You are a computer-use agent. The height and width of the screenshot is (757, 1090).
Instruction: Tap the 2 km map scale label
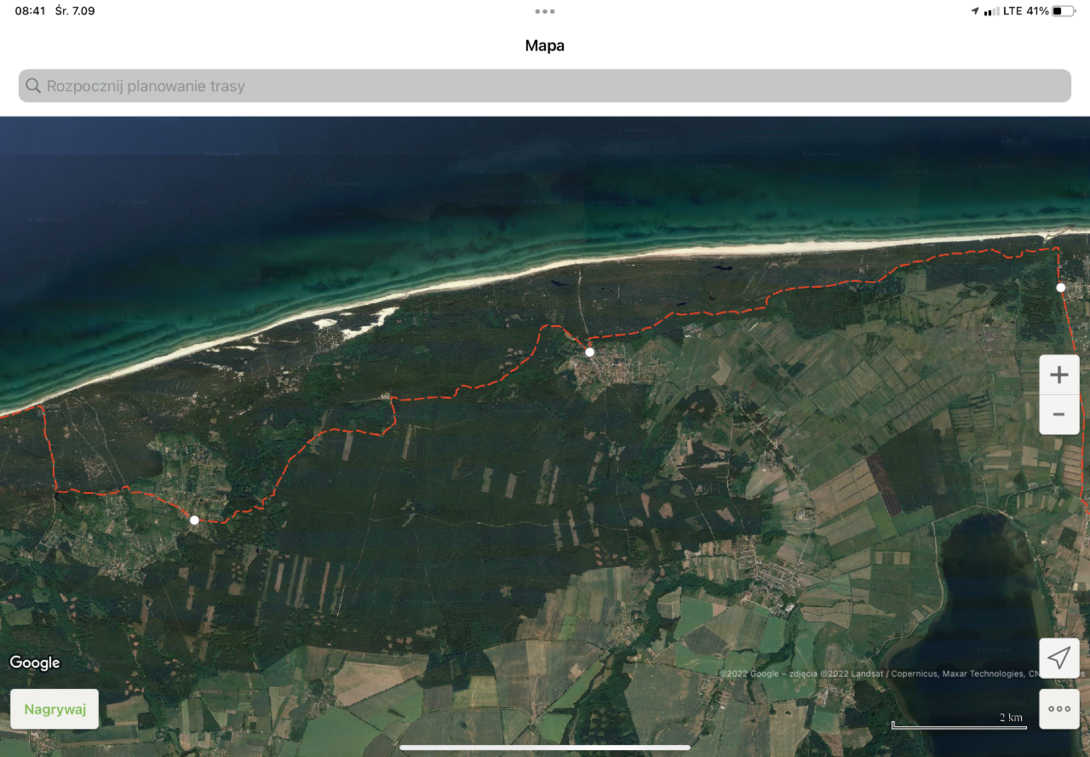point(1011,717)
